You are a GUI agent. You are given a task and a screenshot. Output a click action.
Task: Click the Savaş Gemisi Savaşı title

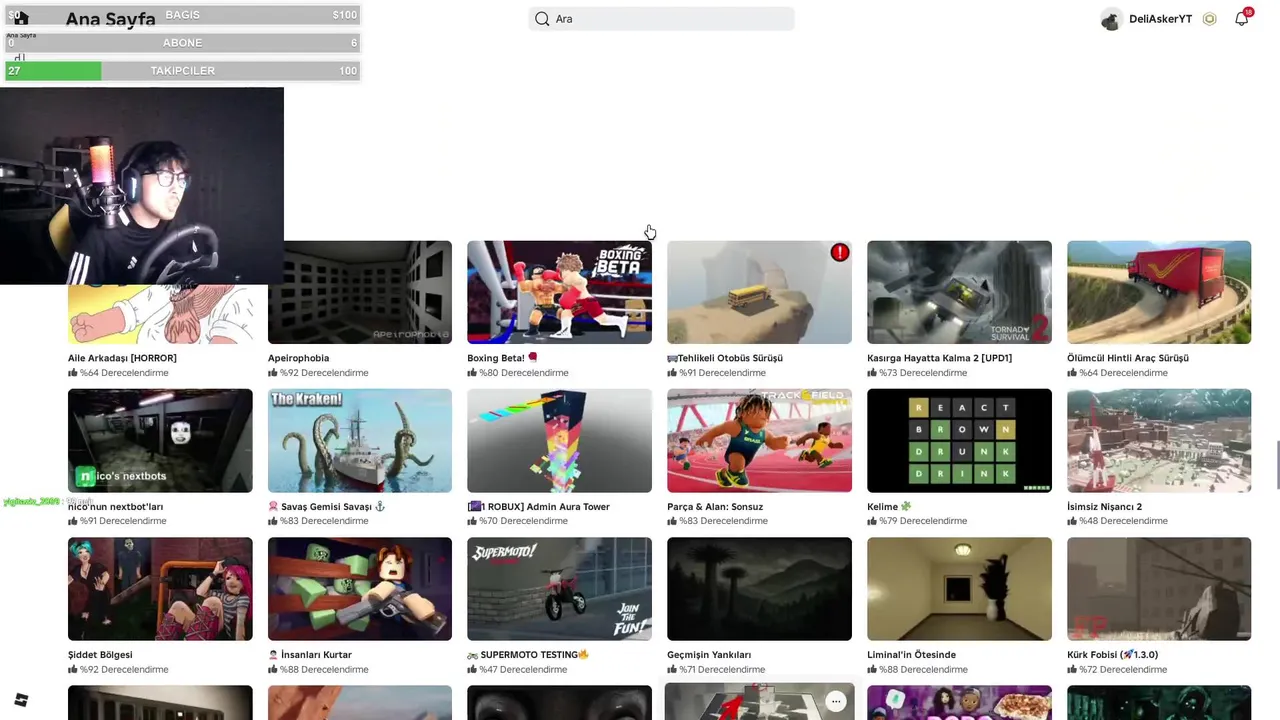click(x=326, y=507)
